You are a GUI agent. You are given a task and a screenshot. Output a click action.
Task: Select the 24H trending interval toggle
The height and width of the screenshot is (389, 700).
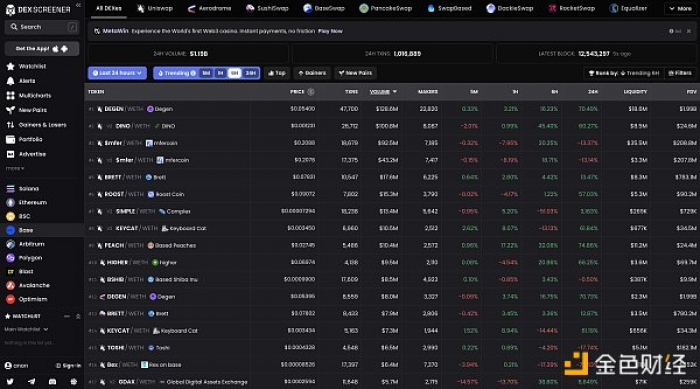(x=251, y=73)
